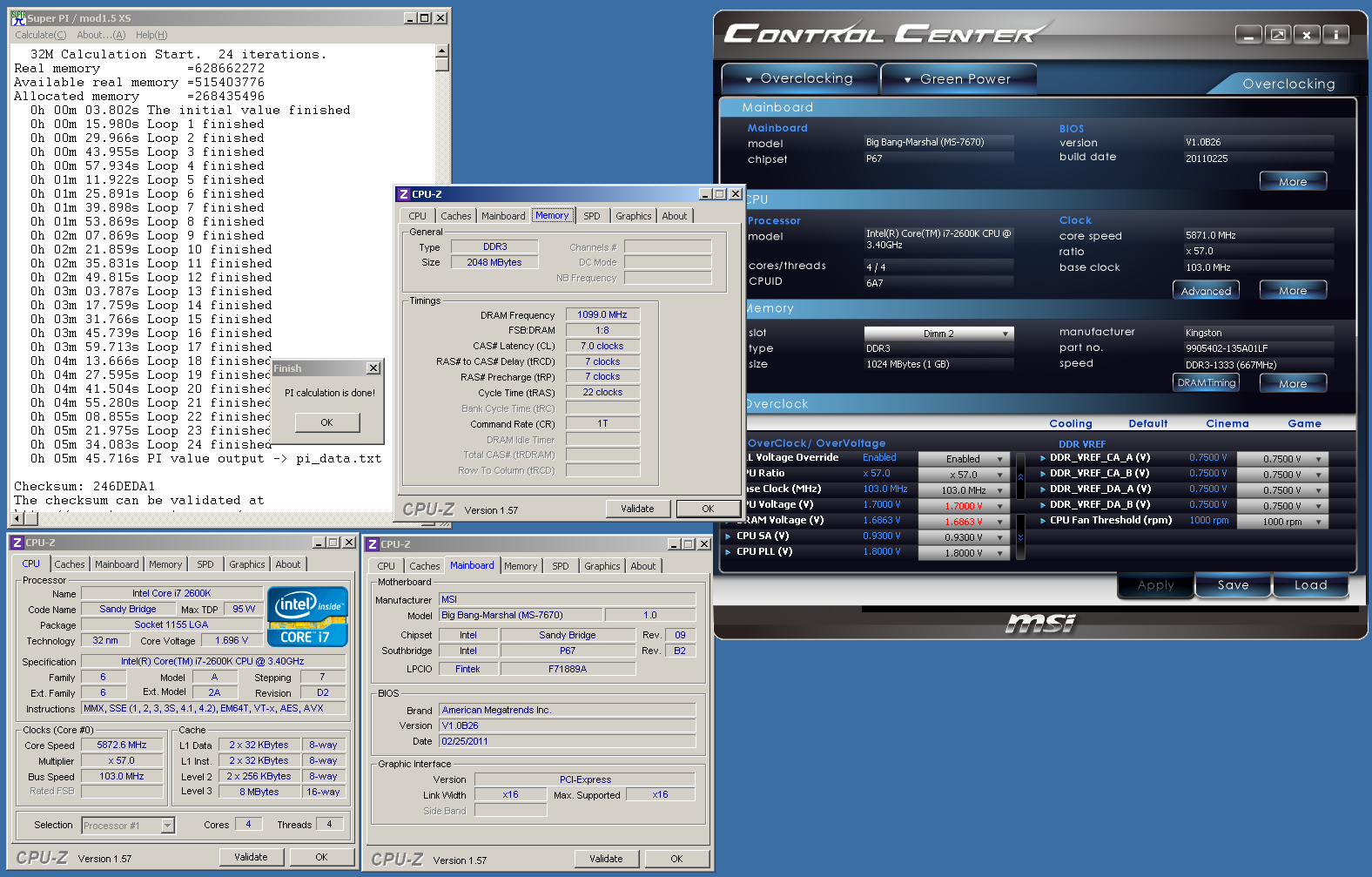The width and height of the screenshot is (1372, 877).
Task: Open the DRAM Voltage 1.6863 V dropdown
Action: tap(965, 522)
